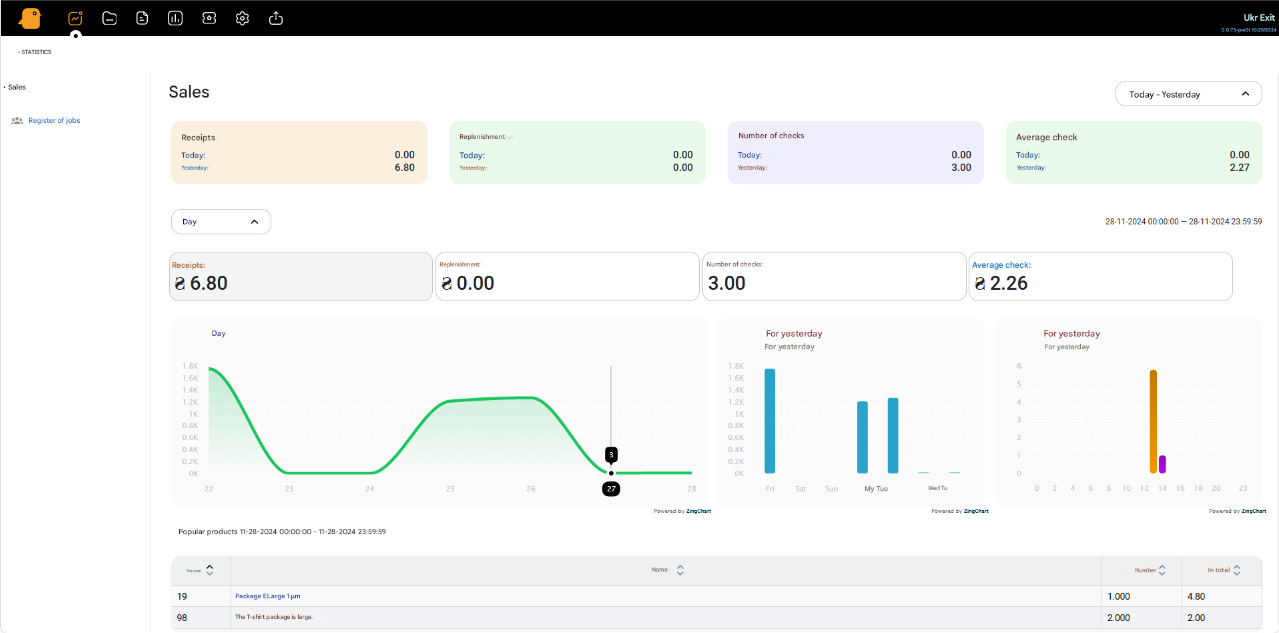Open the statistics chart icon
1279x633 pixels.
tap(75, 18)
